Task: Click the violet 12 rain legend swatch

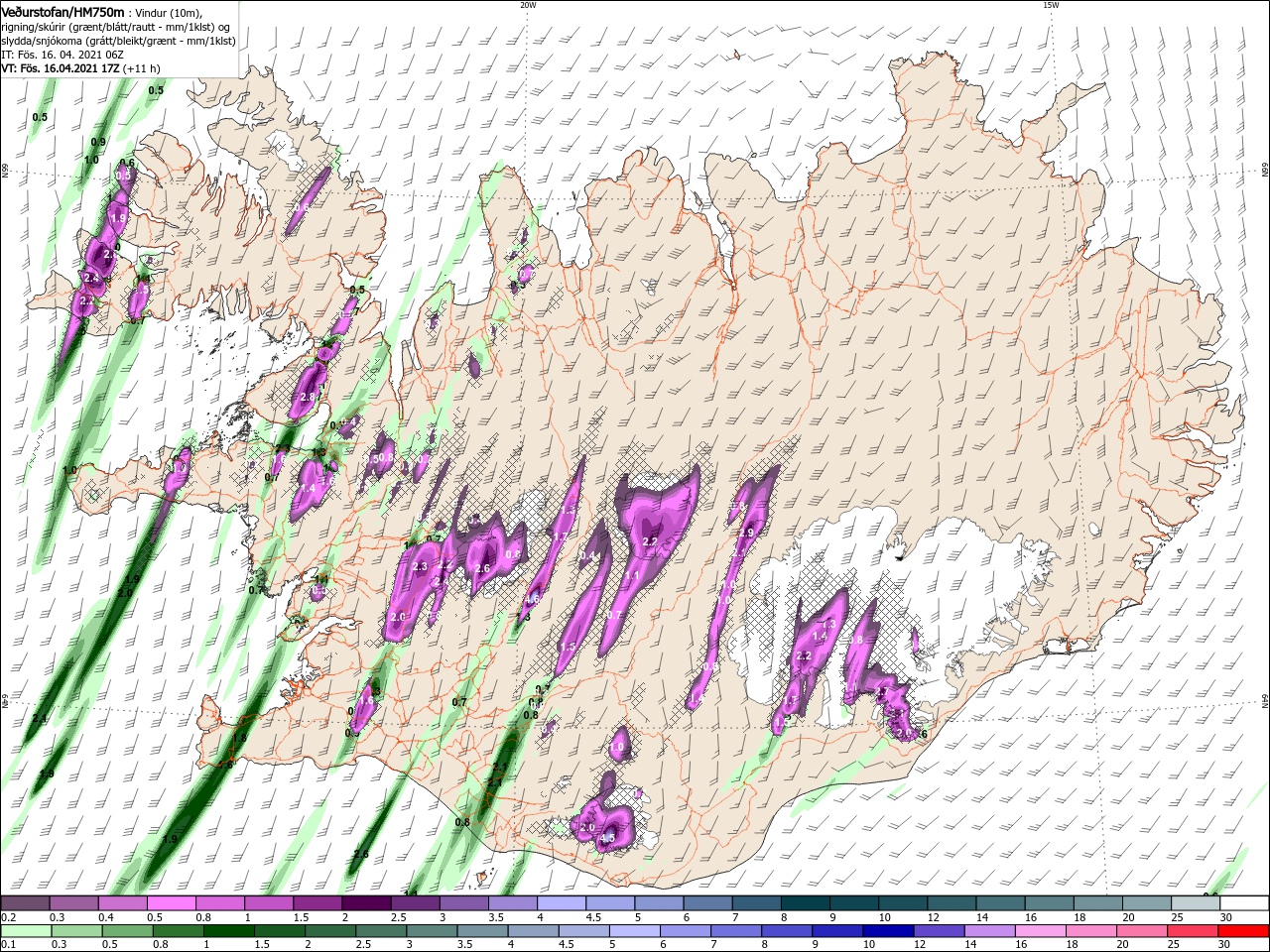Action: (x=938, y=931)
